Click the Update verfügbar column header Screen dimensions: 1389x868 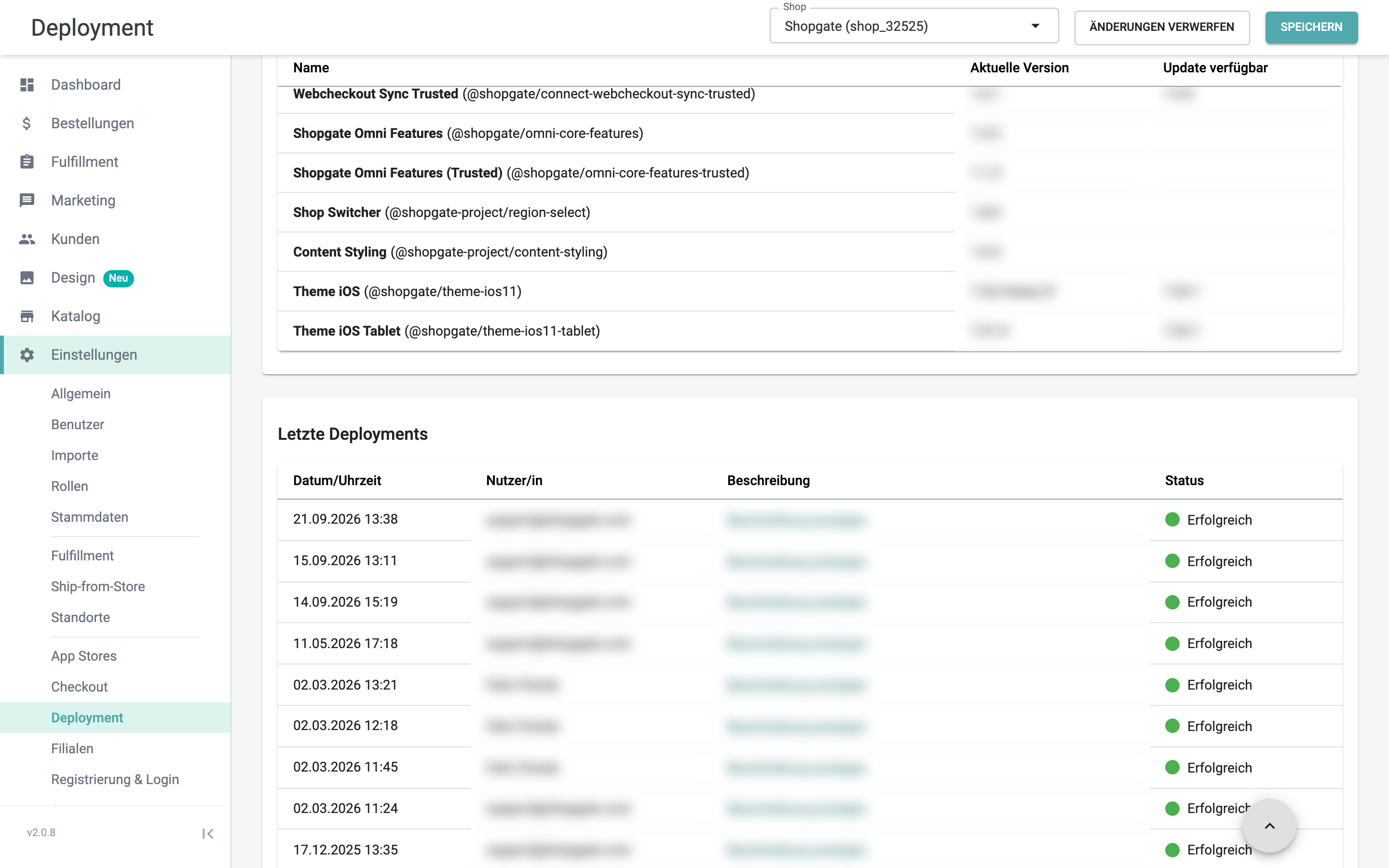click(x=1215, y=68)
